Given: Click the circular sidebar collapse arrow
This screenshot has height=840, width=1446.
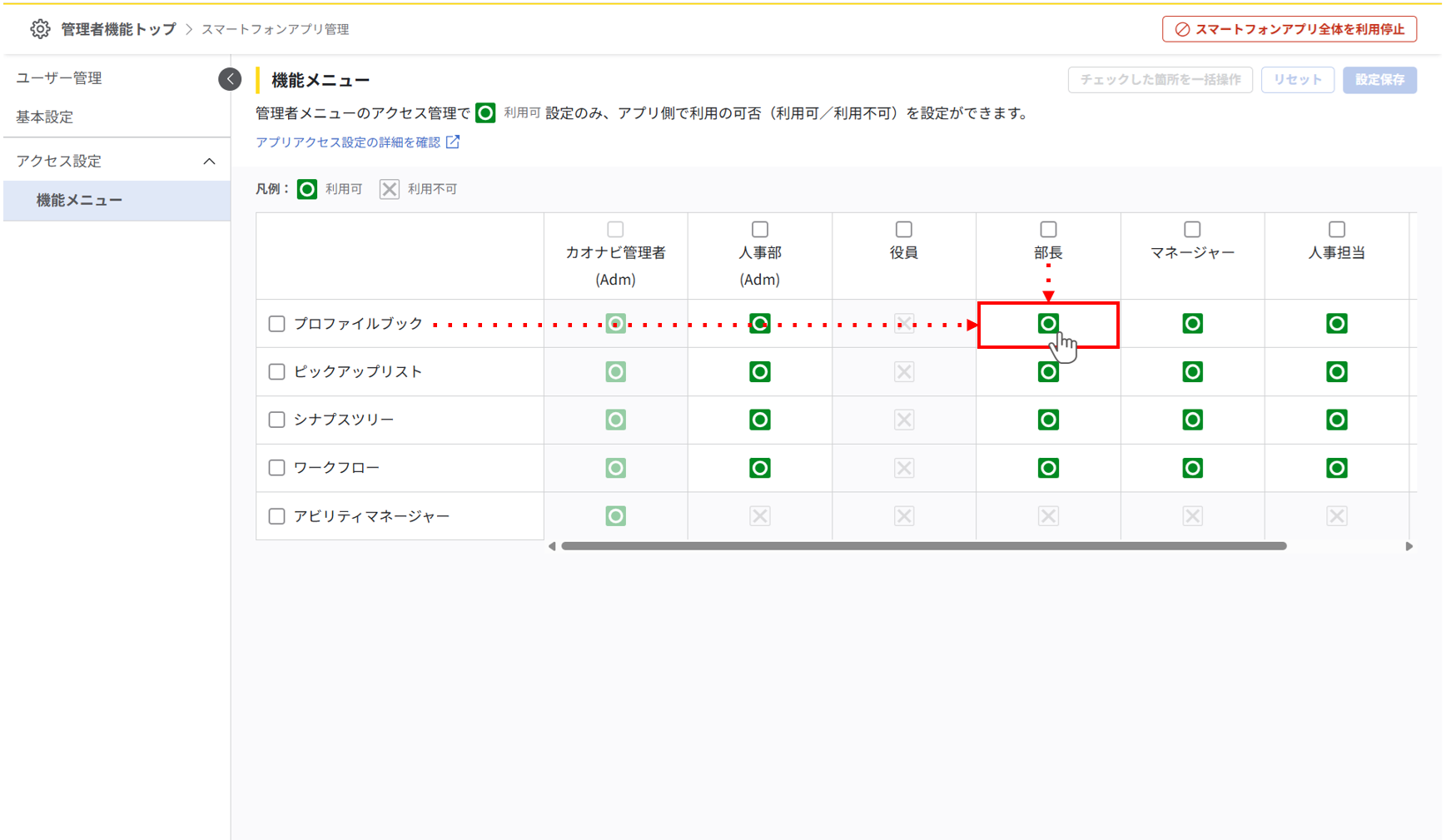Looking at the screenshot, I should 230,78.
